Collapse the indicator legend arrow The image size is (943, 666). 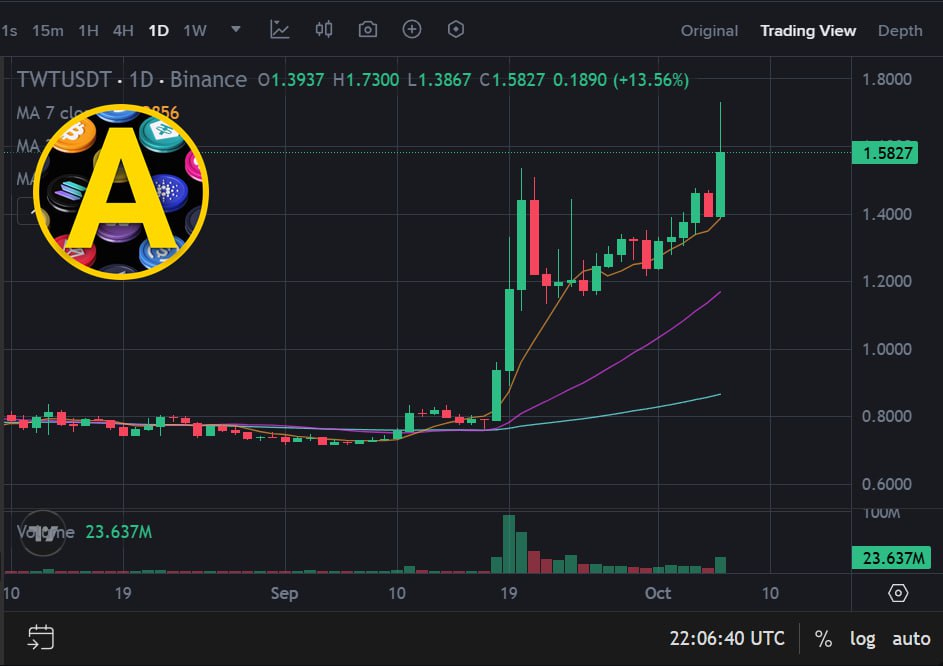28,211
